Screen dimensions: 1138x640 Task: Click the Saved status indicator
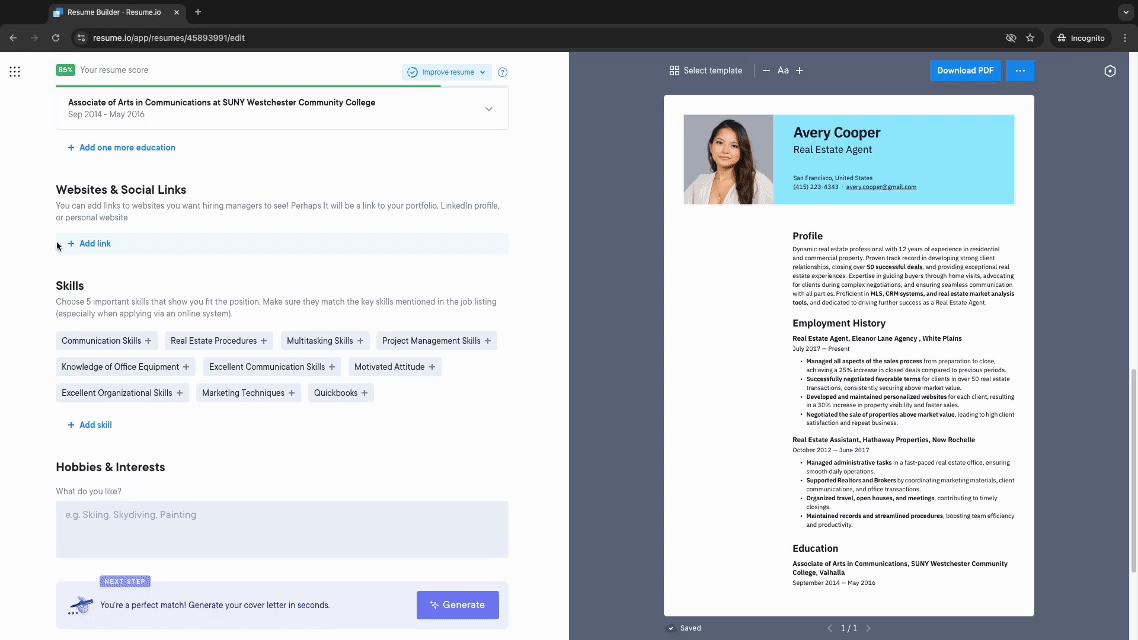[683, 628]
